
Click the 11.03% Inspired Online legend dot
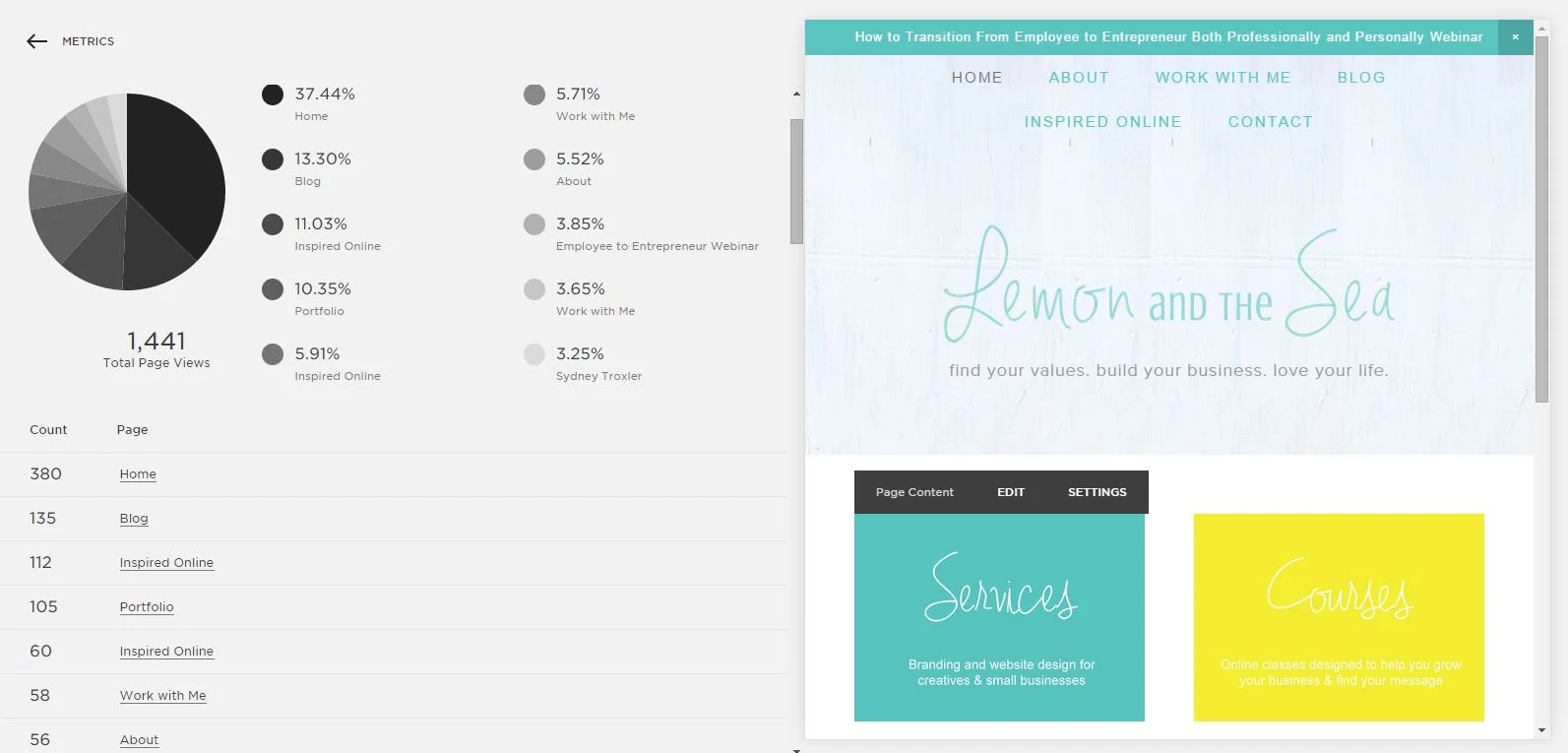click(273, 224)
